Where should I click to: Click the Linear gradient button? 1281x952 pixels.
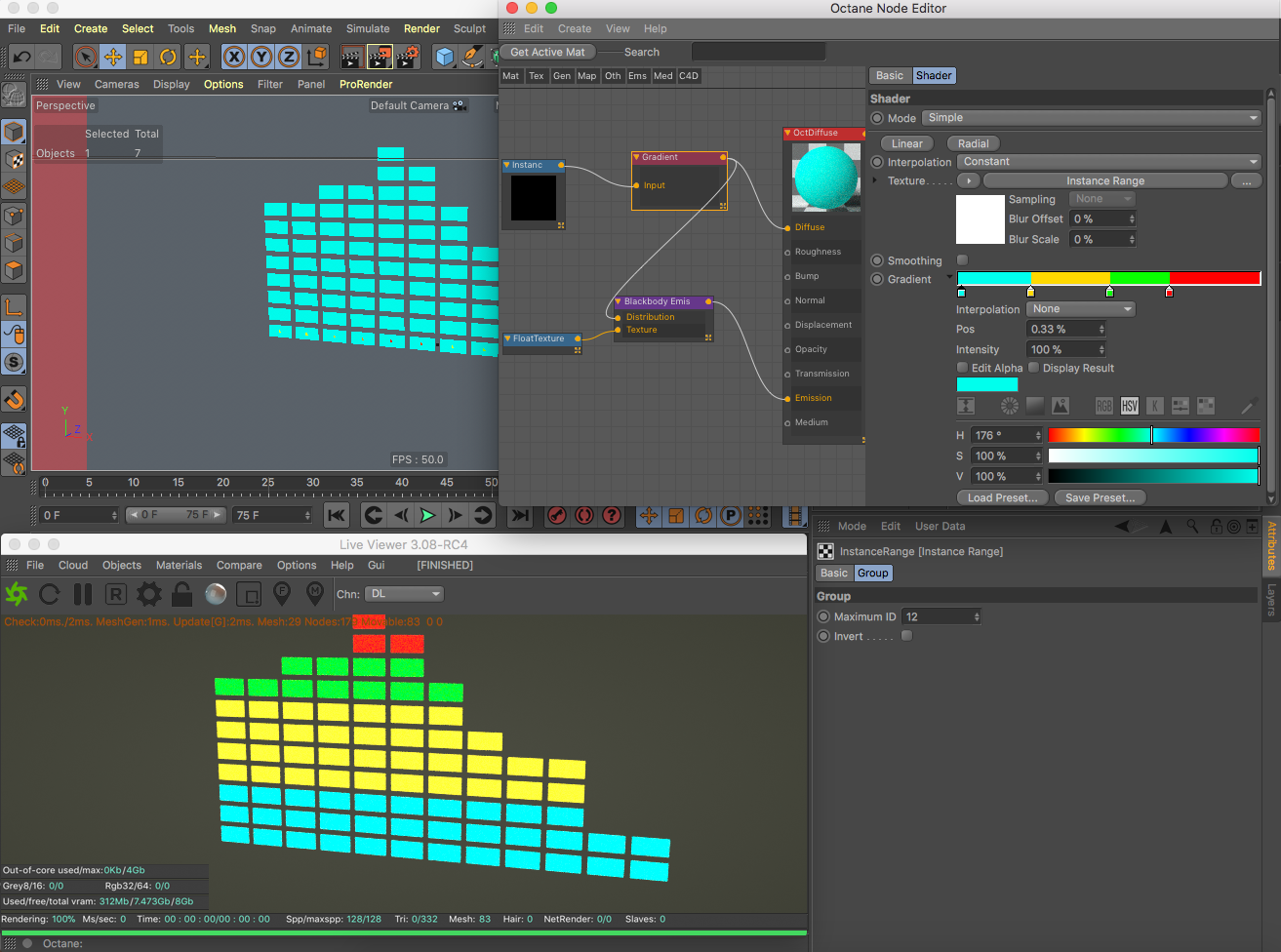(x=907, y=143)
